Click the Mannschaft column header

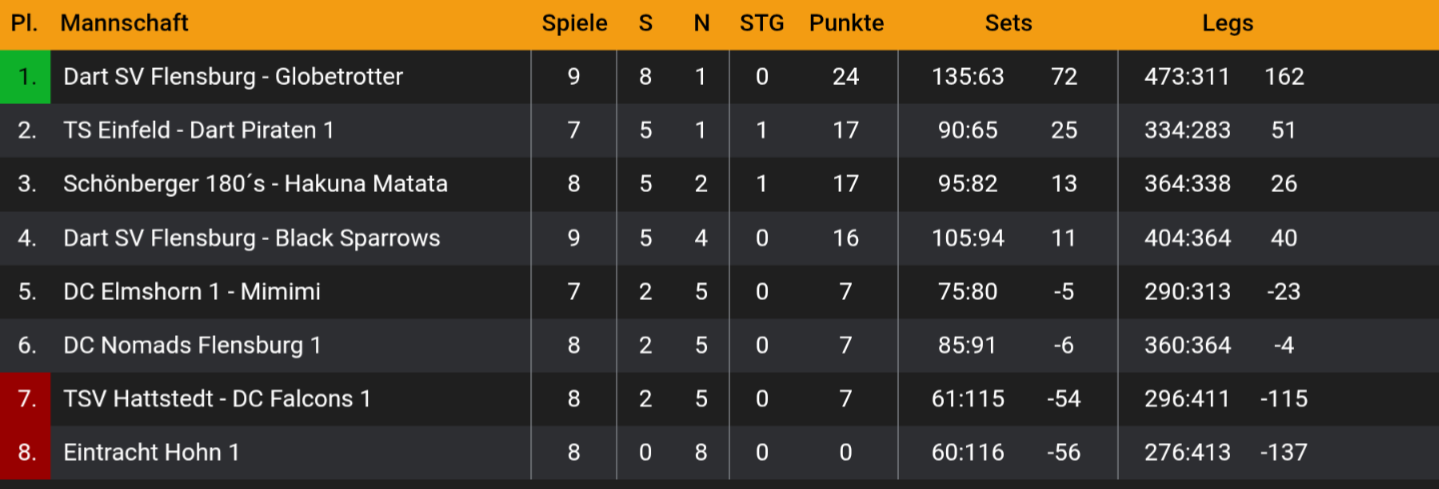(x=124, y=23)
